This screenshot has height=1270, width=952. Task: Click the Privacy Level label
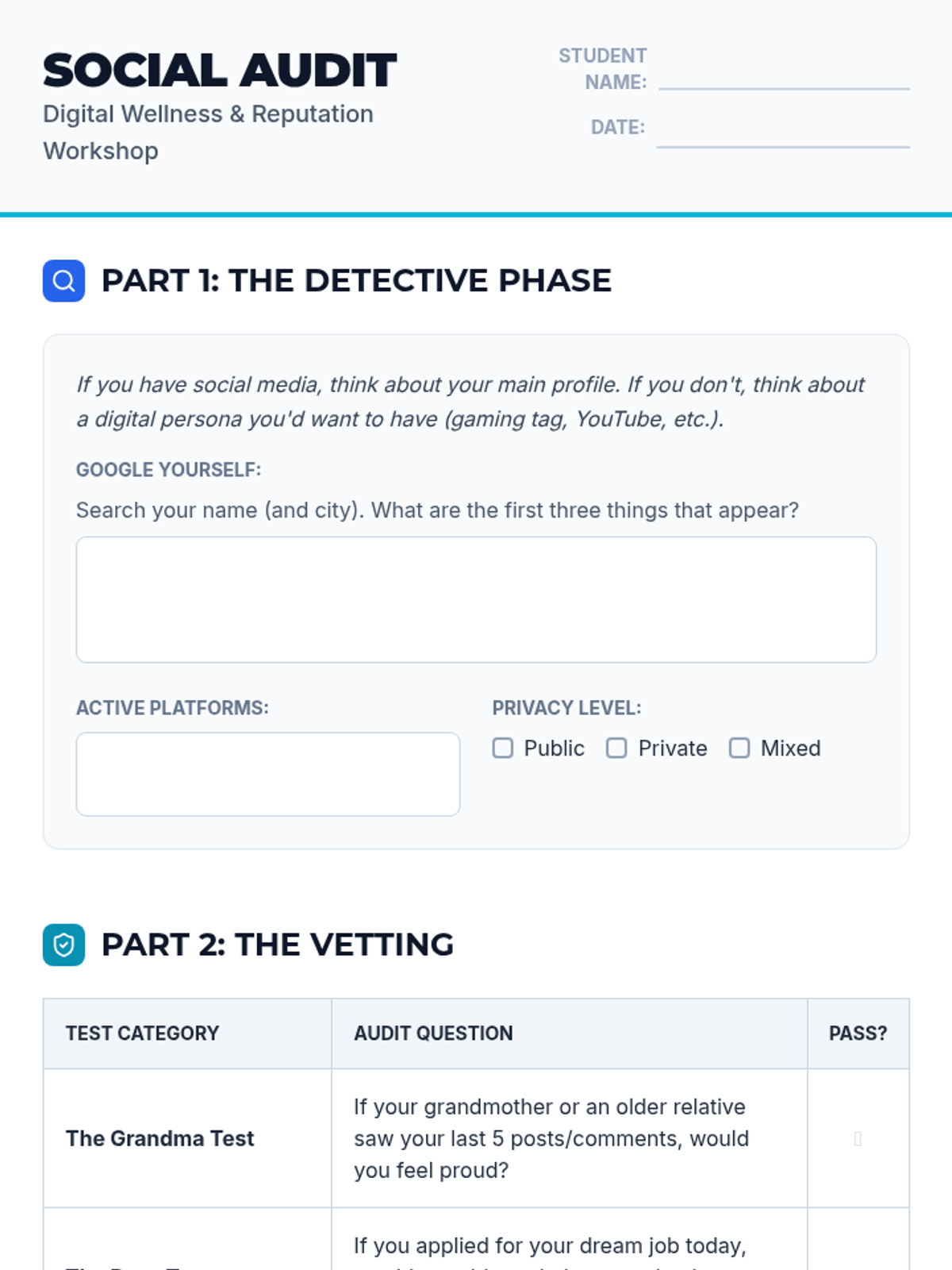point(566,708)
